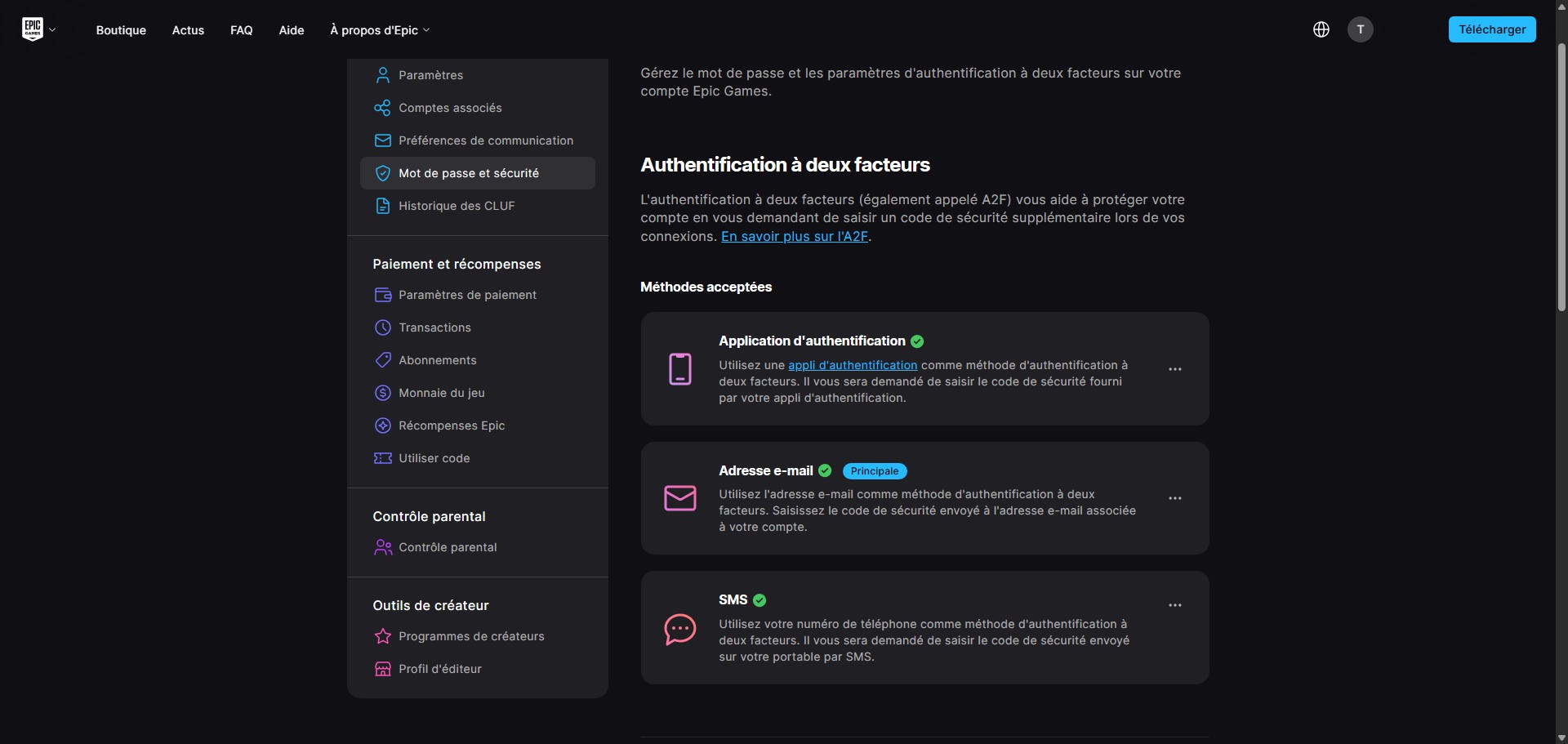
Task: Click the smartphone icon on the authentication app card
Action: pos(679,369)
